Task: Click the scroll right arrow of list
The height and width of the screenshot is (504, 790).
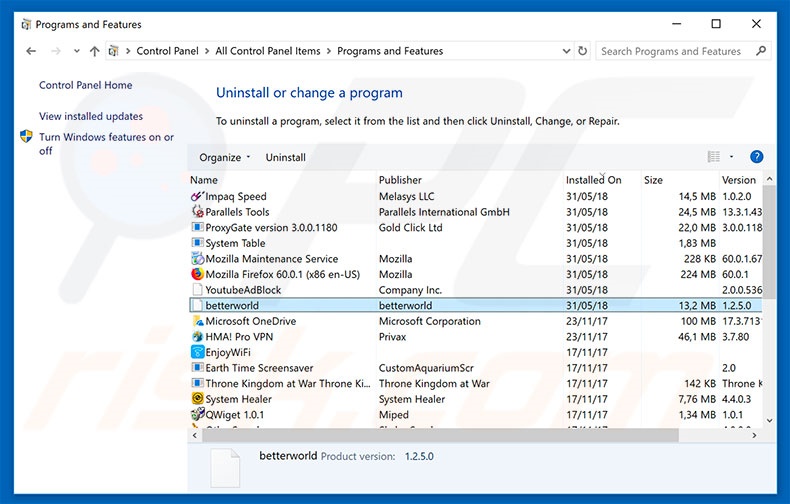Action: 754,435
